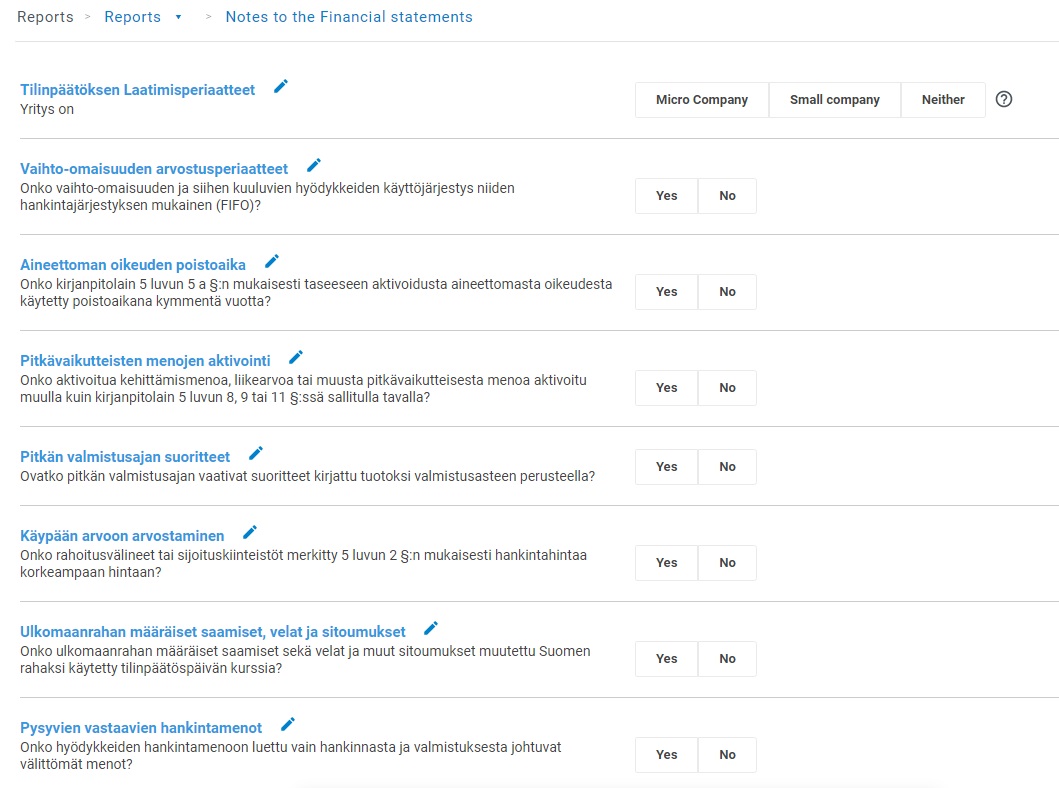Select Micro Company option
This screenshot has height=788, width=1059.
702,100
